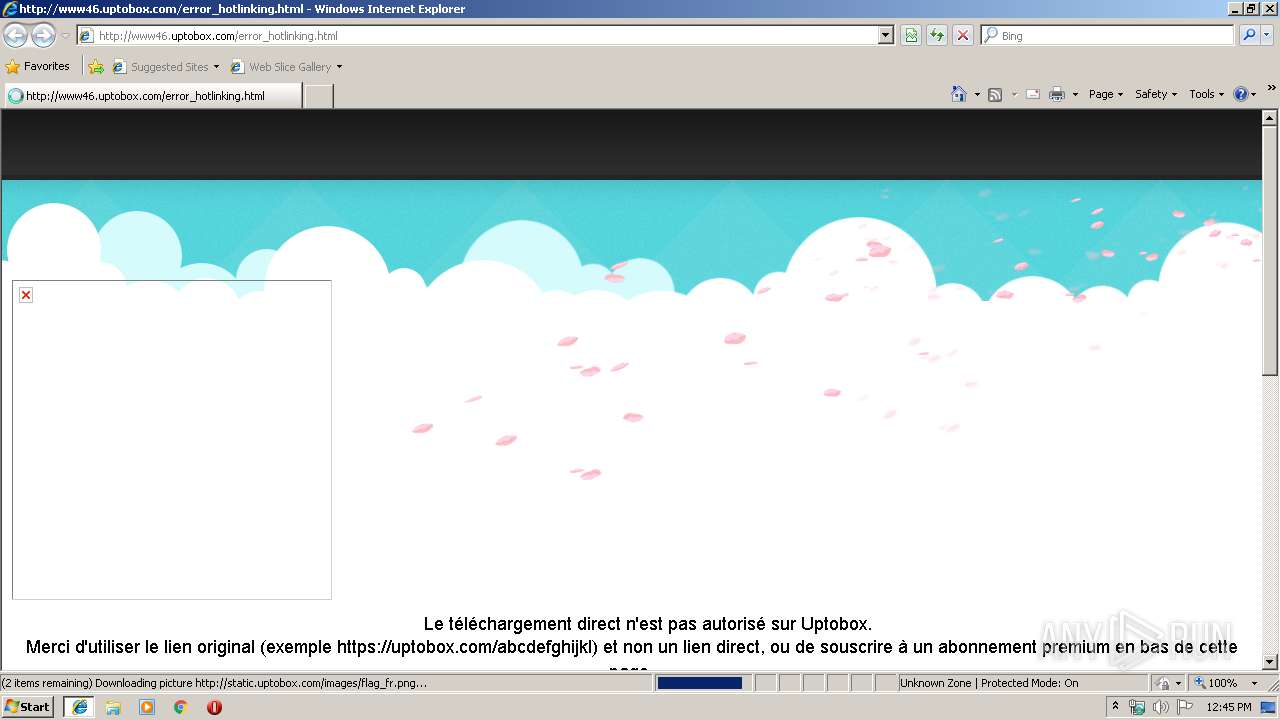Expand the Home button dropdown arrow

(977, 95)
